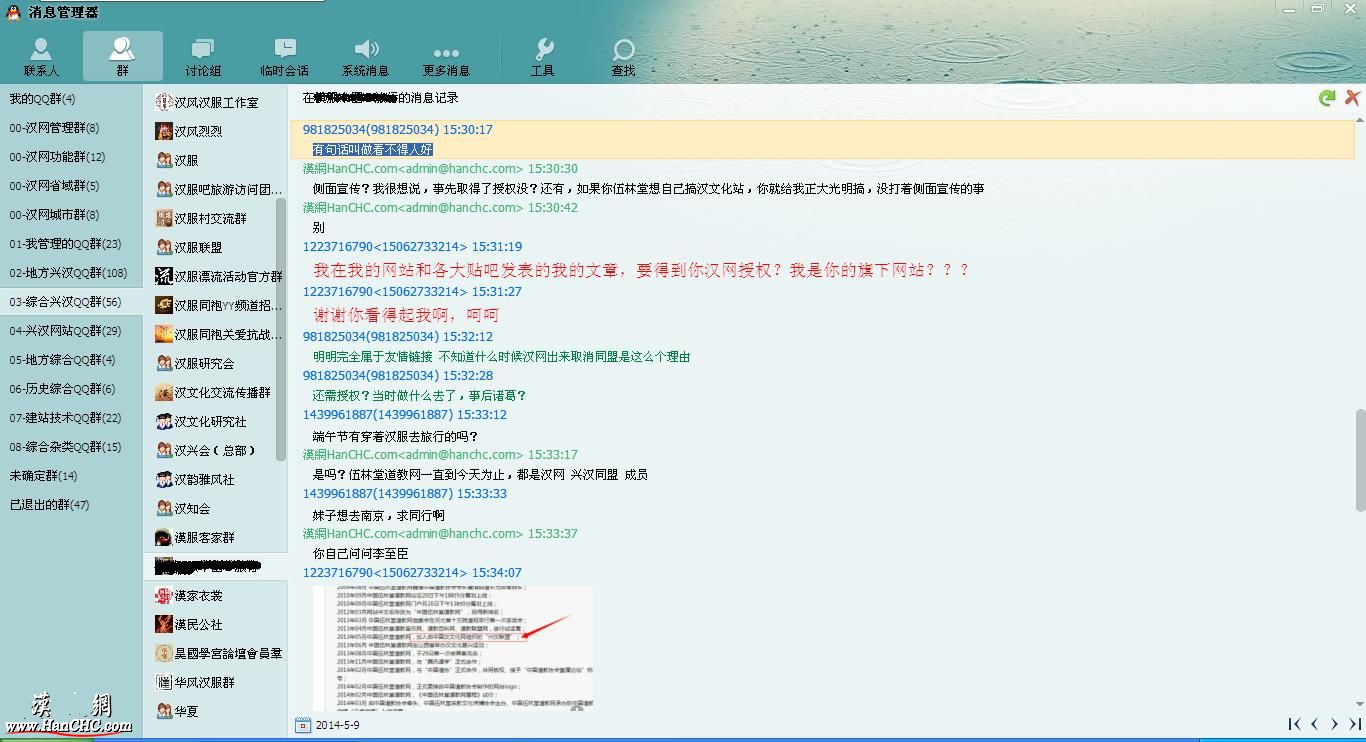Click the green refresh arrow icon

coord(1327,98)
